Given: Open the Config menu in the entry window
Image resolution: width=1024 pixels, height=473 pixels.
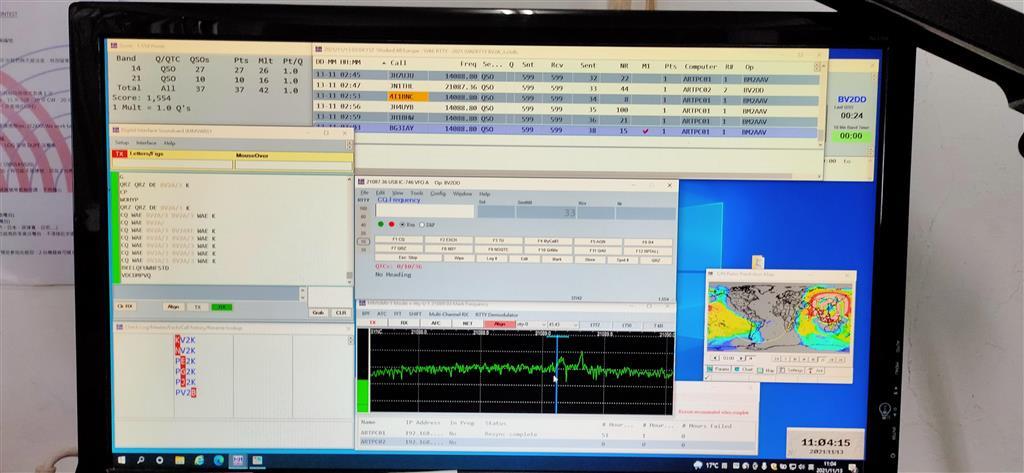Looking at the screenshot, I should click(438, 193).
